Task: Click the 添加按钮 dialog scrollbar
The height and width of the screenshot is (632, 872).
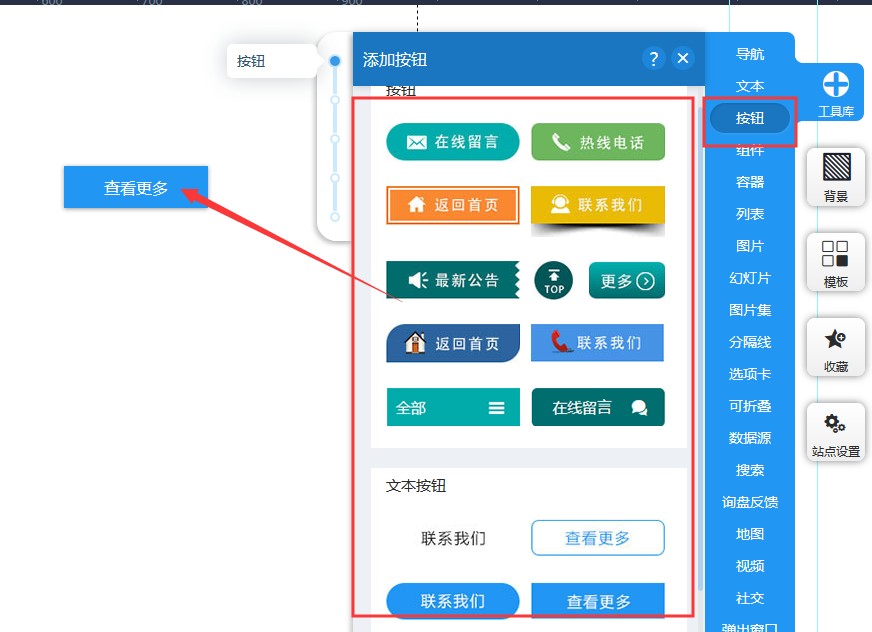Action: click(701, 348)
